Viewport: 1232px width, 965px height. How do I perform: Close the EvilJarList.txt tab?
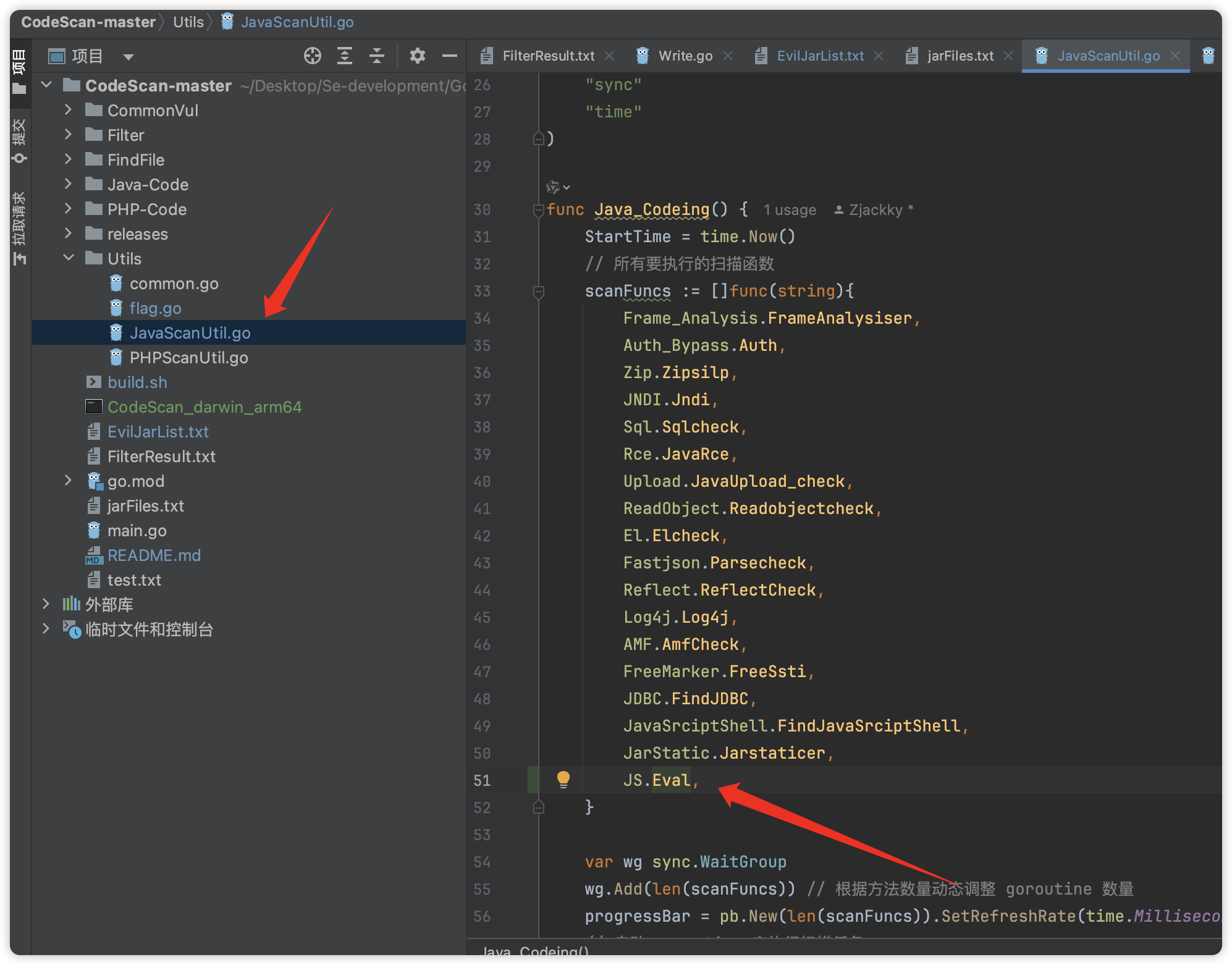pyautogui.click(x=879, y=56)
